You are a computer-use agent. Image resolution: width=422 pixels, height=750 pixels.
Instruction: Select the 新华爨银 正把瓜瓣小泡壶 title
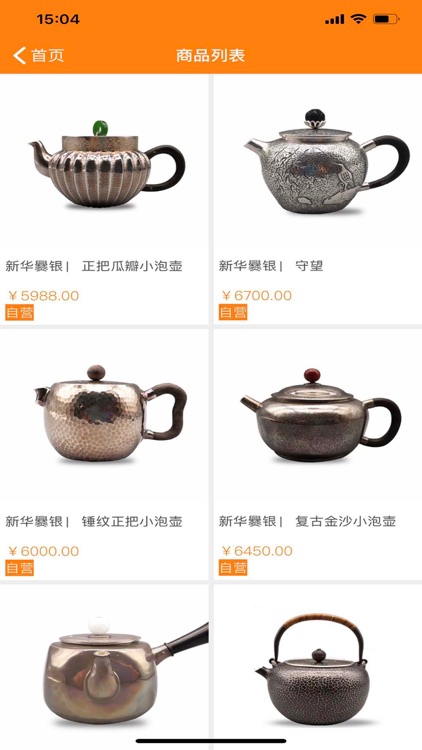(x=94, y=266)
